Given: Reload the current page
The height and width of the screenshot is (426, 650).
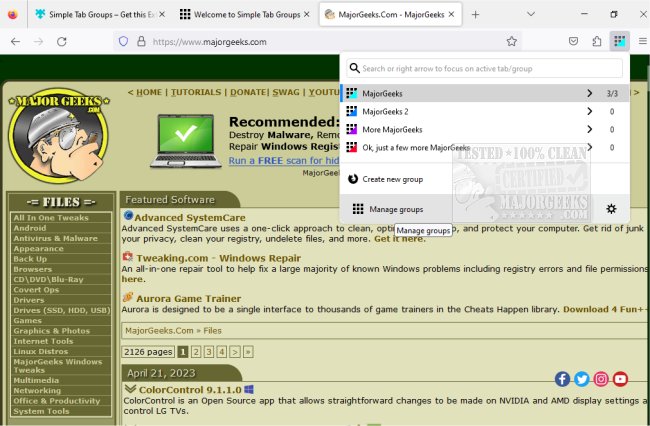Looking at the screenshot, I should tap(62, 41).
